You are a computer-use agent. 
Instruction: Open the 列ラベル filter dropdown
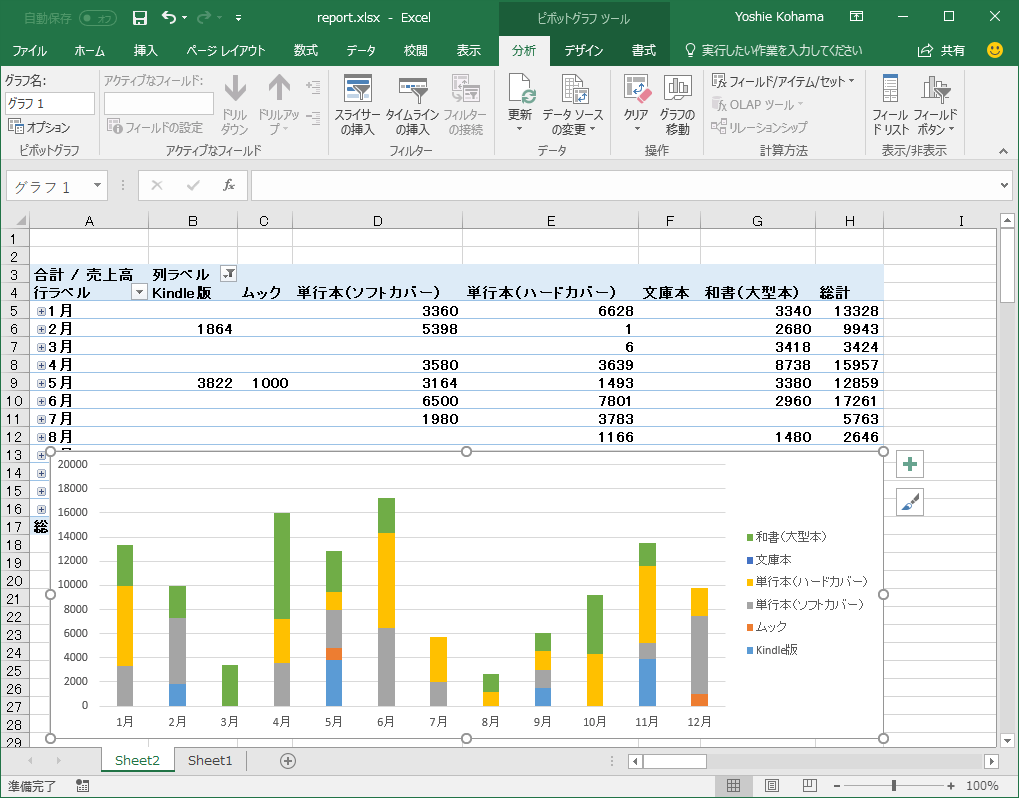(227, 275)
